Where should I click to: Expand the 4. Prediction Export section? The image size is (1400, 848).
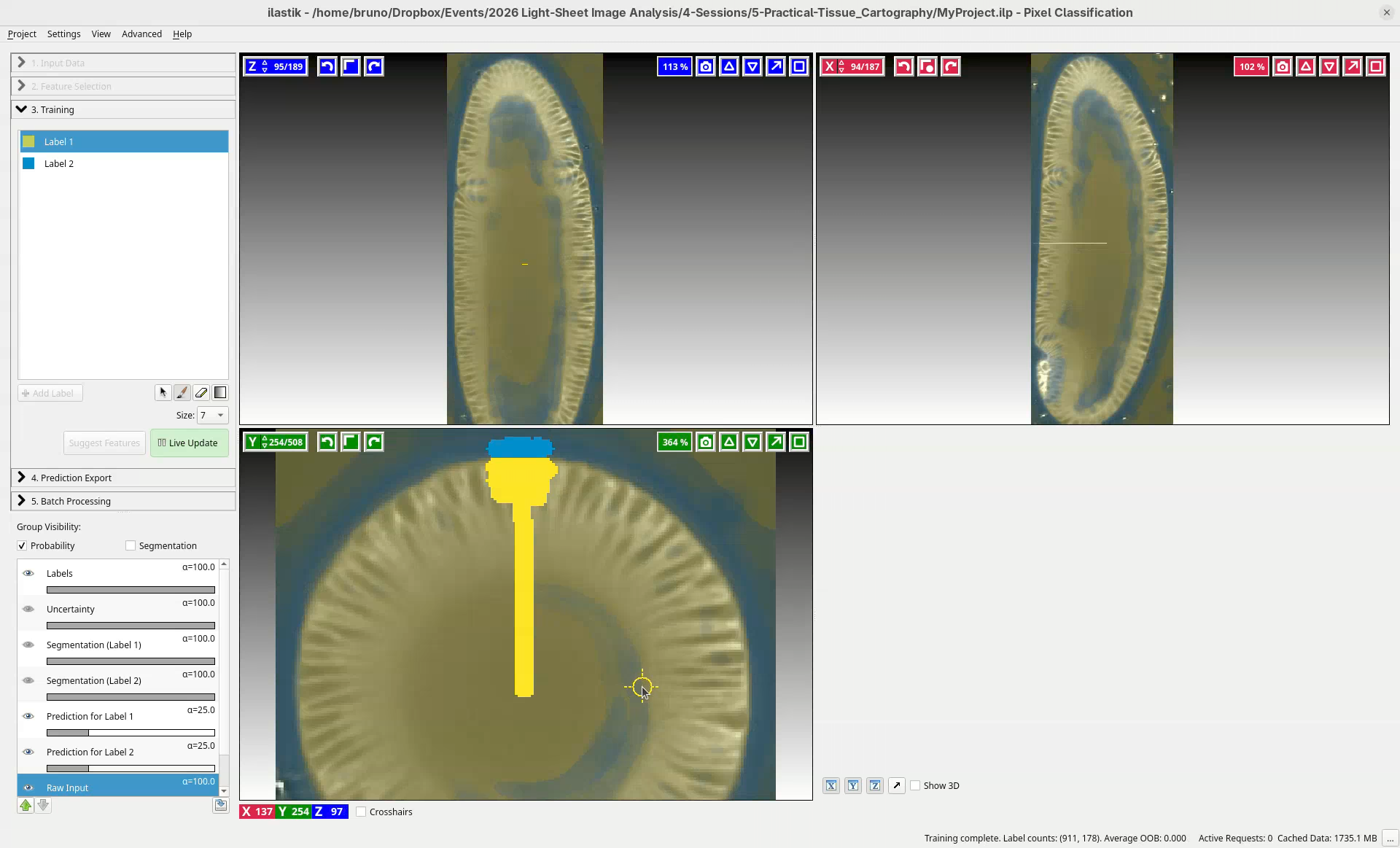(x=71, y=478)
